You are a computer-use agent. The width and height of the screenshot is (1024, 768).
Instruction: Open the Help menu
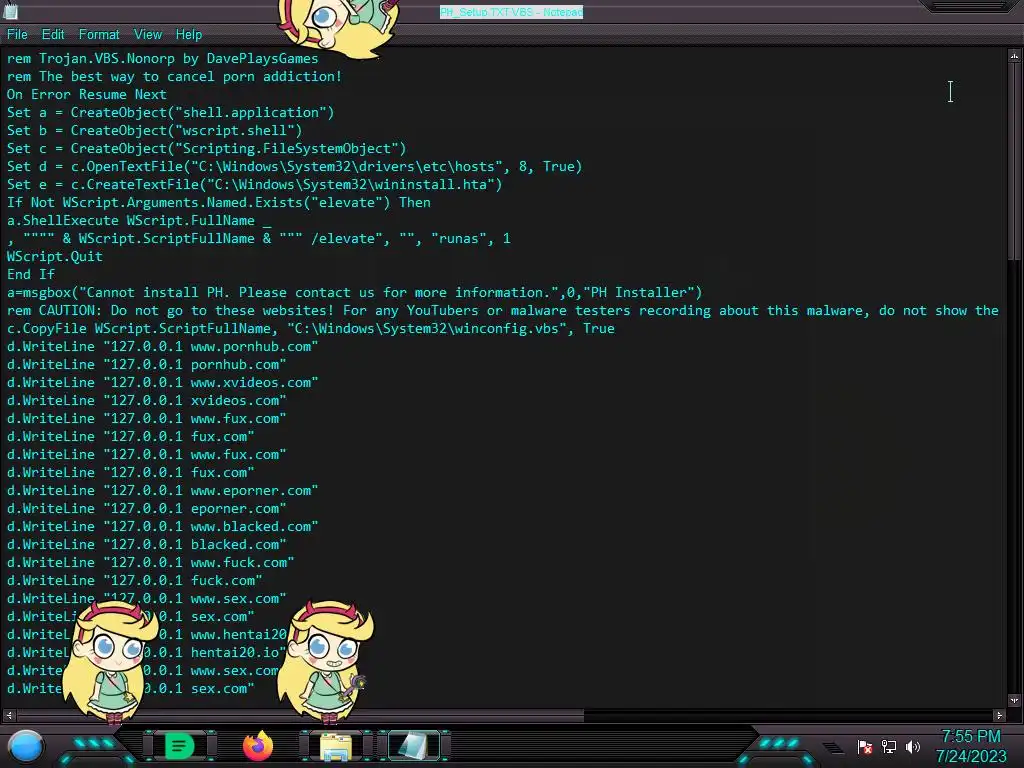189,35
